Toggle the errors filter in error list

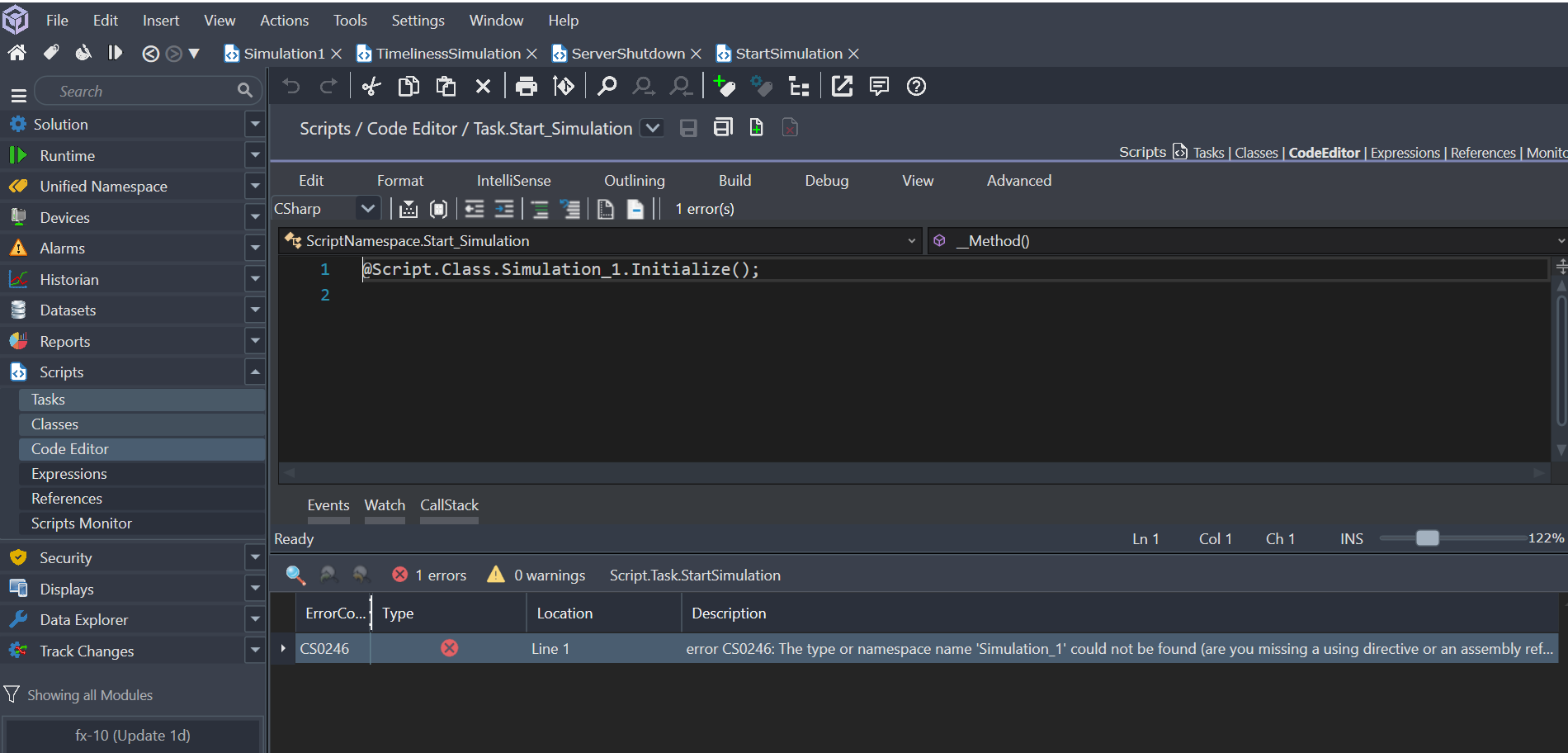(x=429, y=575)
